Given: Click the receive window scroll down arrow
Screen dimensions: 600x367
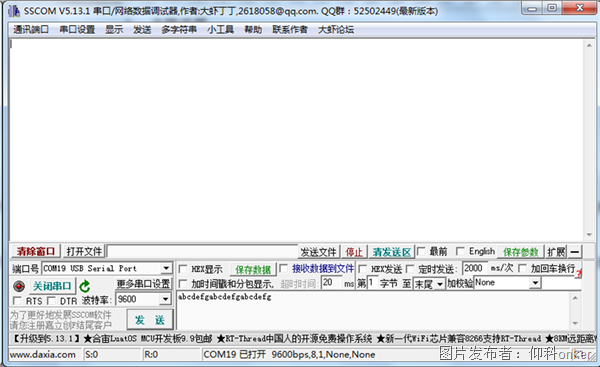Looking at the screenshot, I should pyautogui.click(x=589, y=235).
